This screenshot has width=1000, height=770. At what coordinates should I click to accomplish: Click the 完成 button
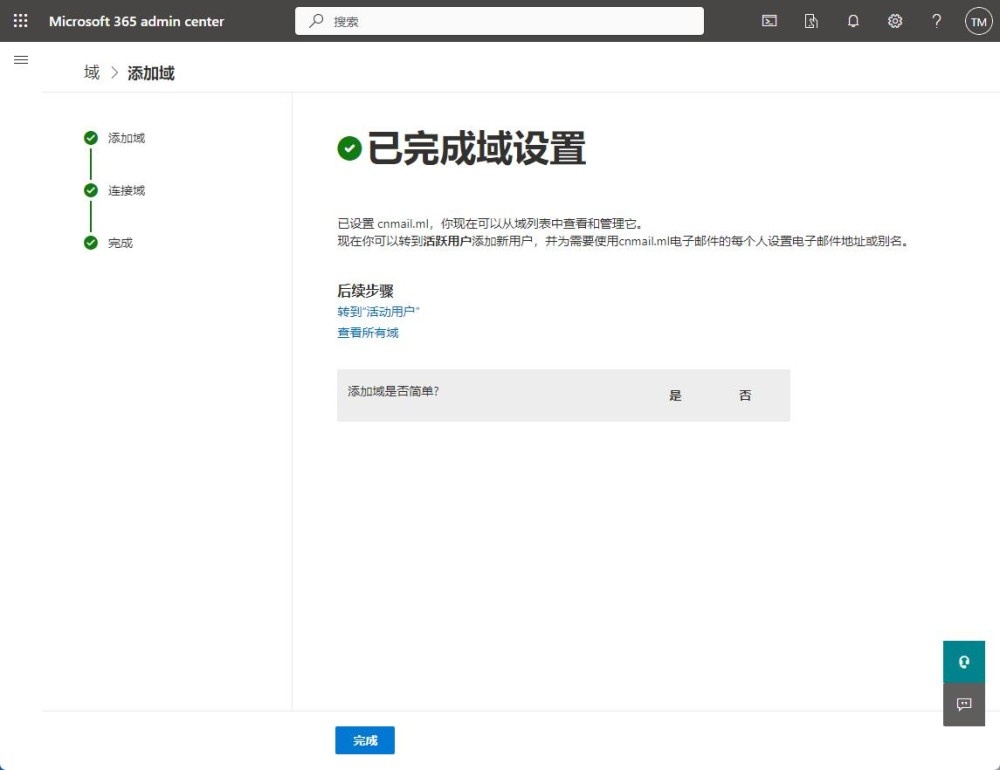365,740
